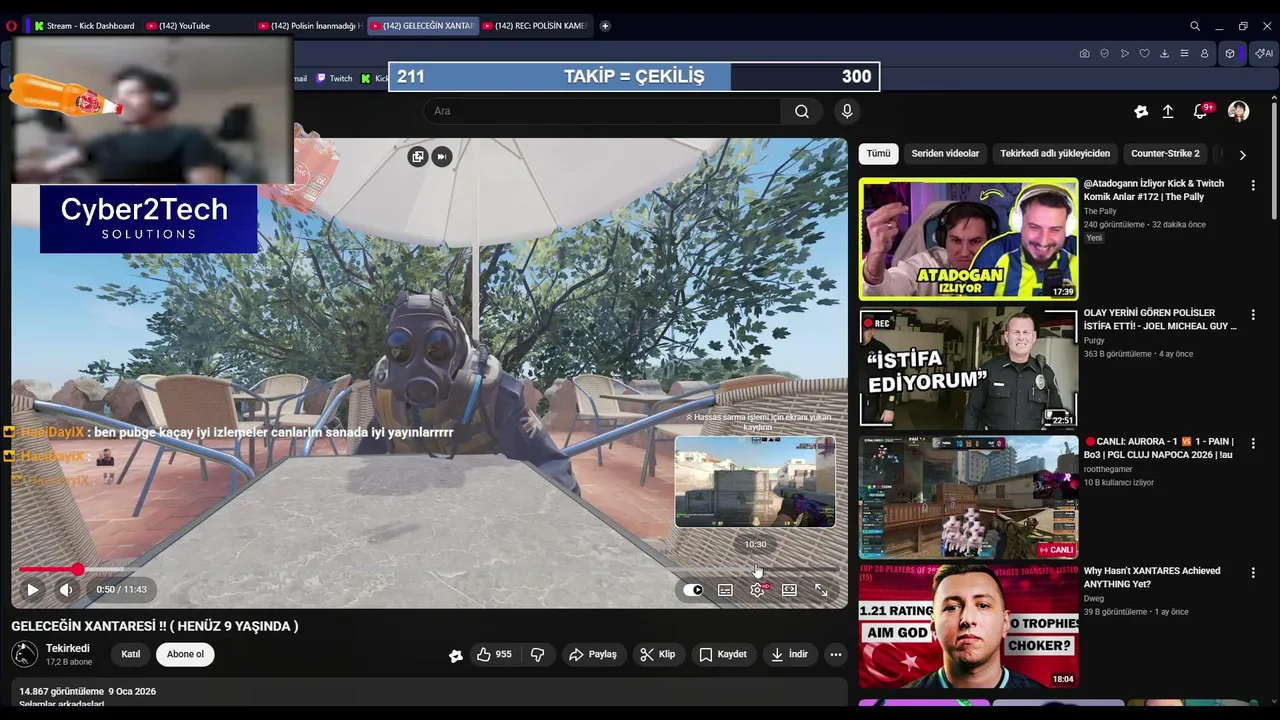Screen dimensions: 1280x720
Task: Dislike the video
Action: [x=537, y=654]
